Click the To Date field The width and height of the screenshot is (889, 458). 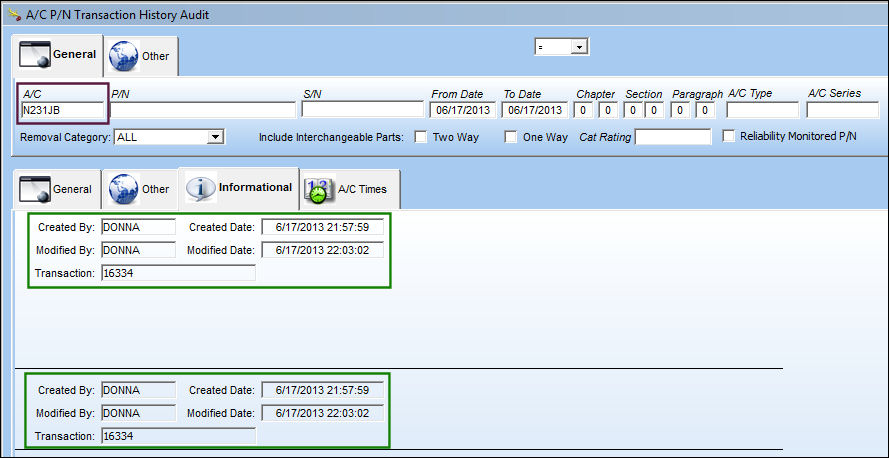point(535,110)
